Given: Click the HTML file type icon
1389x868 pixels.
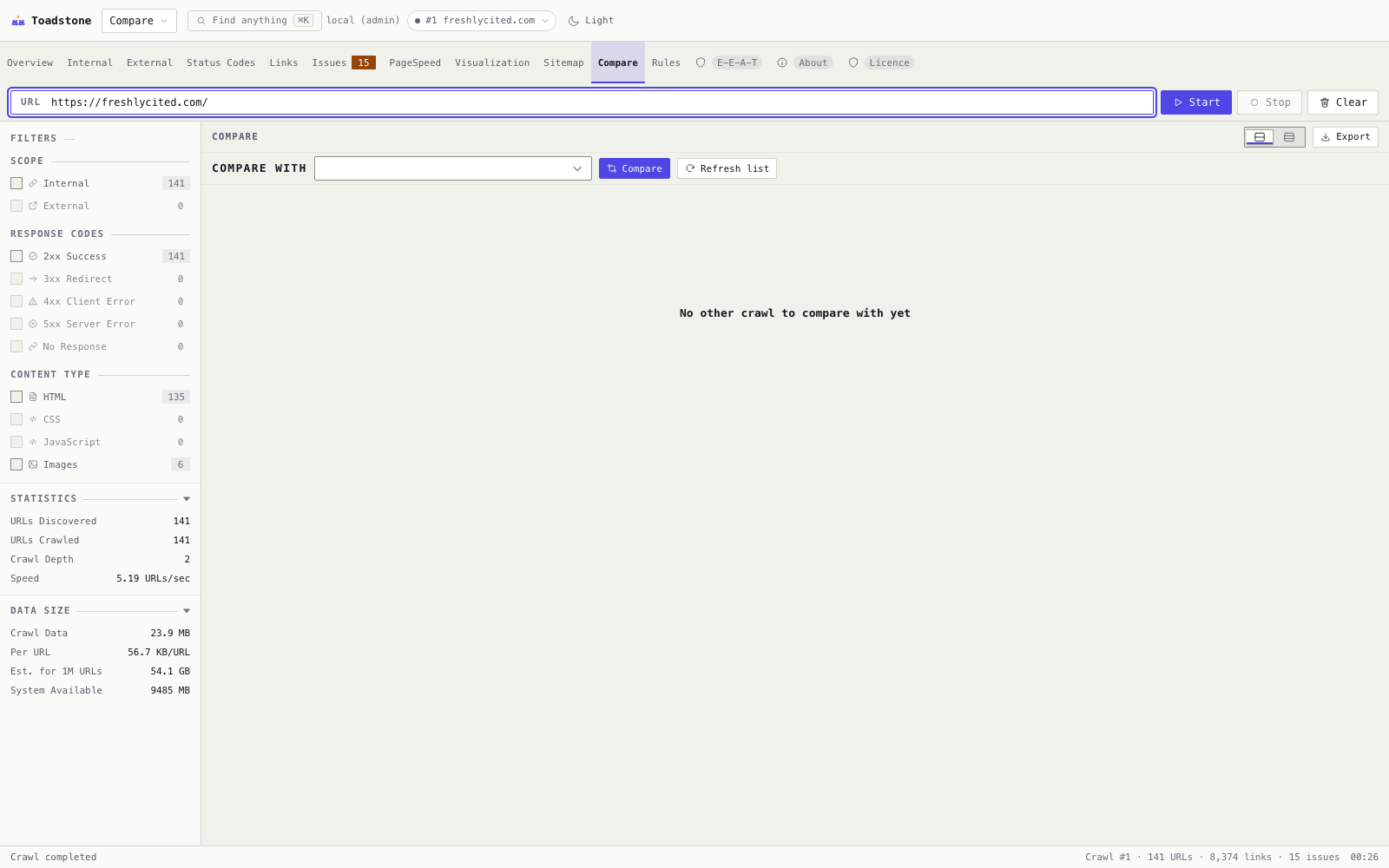Looking at the screenshot, I should [x=33, y=397].
